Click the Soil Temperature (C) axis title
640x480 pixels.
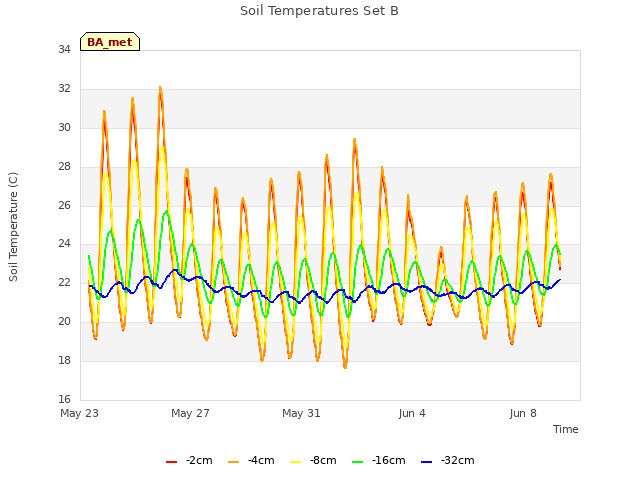point(13,227)
